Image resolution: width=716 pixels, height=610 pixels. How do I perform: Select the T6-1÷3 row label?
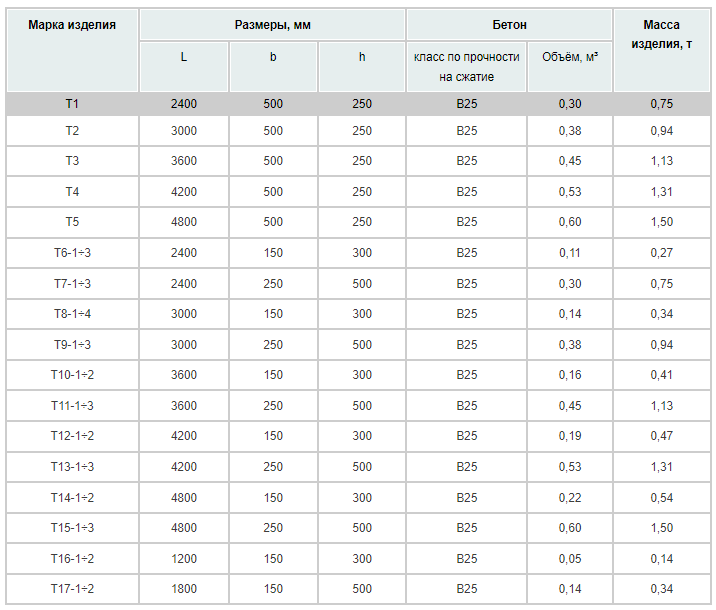coord(72,253)
